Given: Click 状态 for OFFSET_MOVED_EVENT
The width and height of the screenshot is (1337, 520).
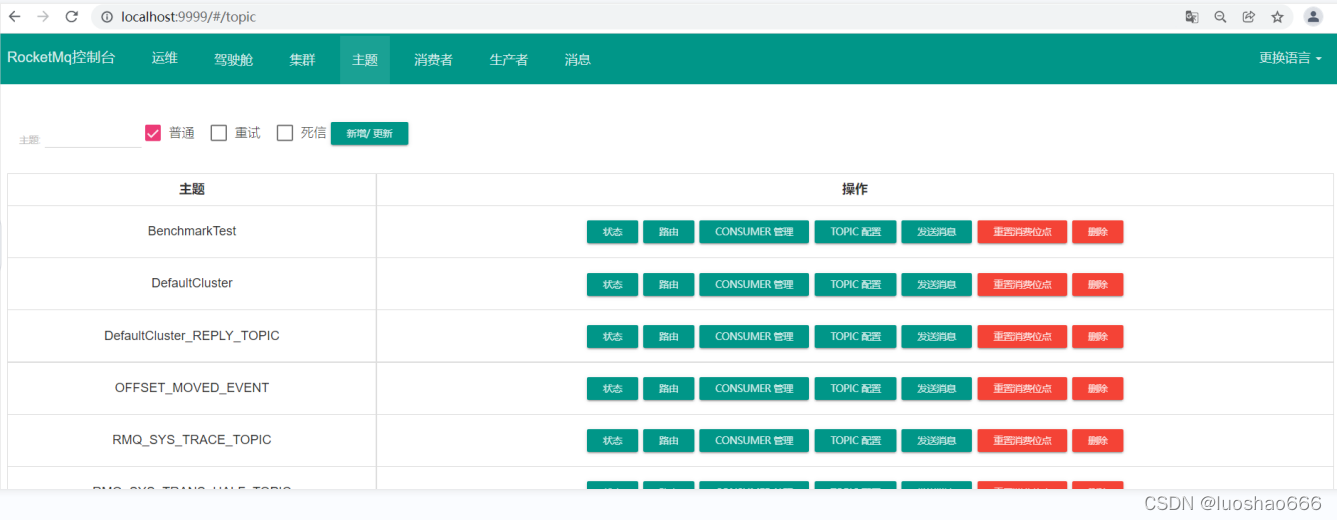Looking at the screenshot, I should point(612,389).
